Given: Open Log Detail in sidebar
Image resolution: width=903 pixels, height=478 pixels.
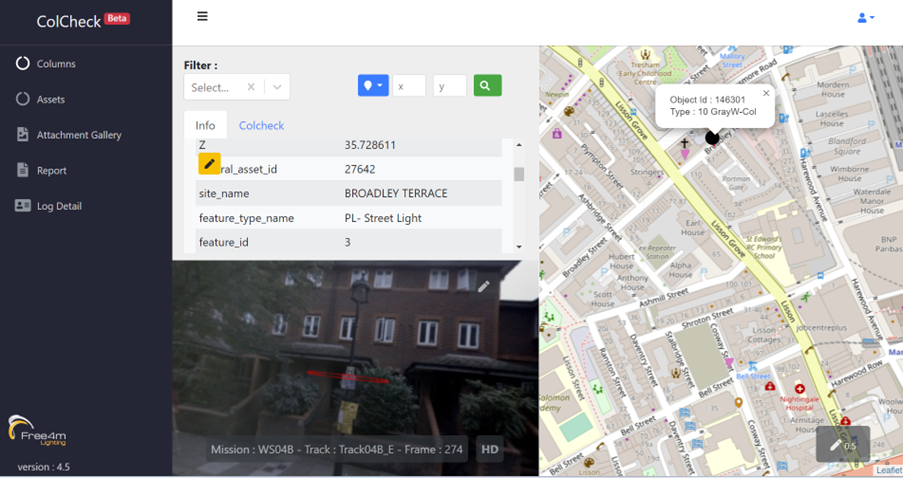Looking at the screenshot, I should (59, 206).
